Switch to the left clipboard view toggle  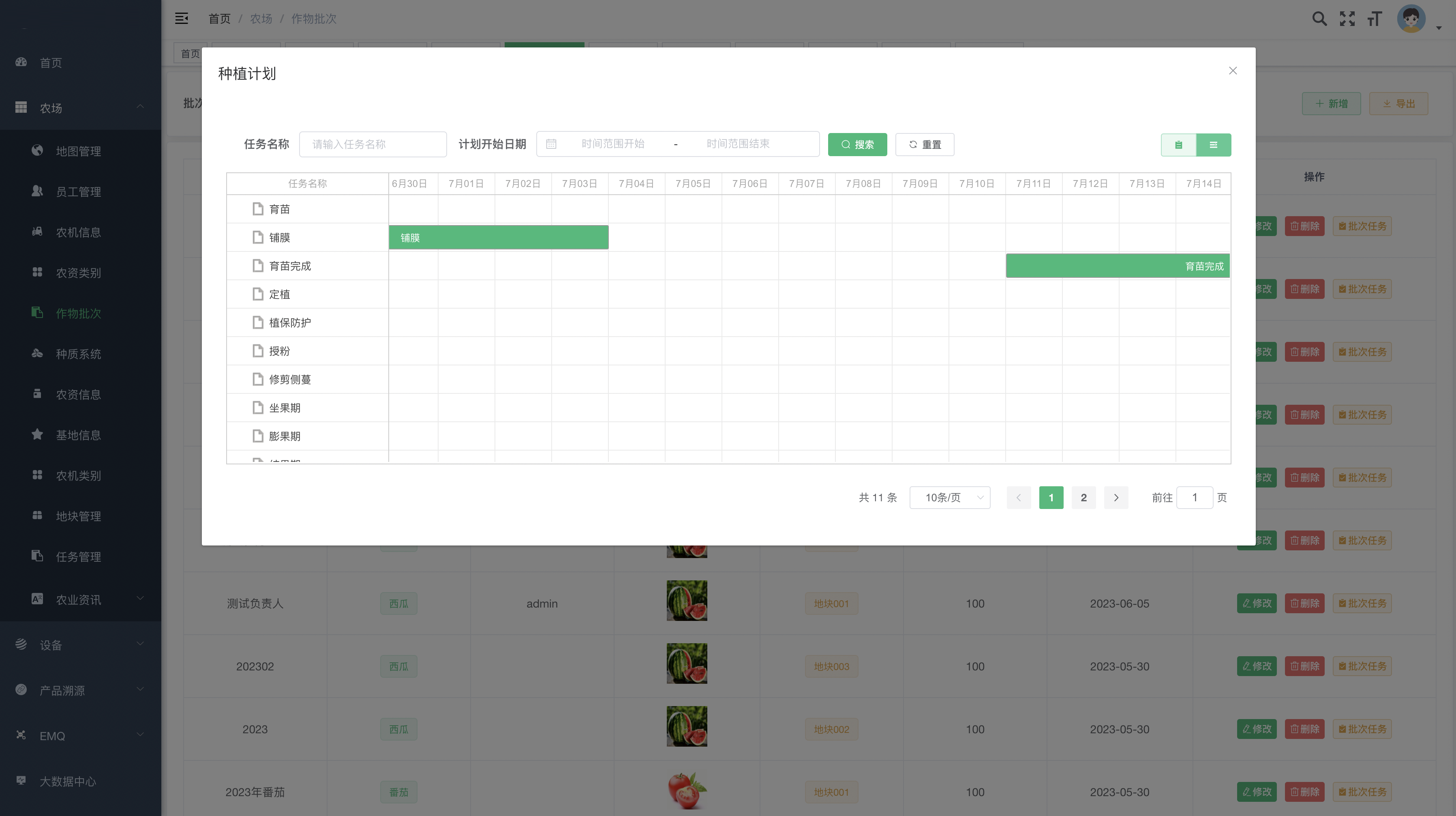pyautogui.click(x=1178, y=145)
